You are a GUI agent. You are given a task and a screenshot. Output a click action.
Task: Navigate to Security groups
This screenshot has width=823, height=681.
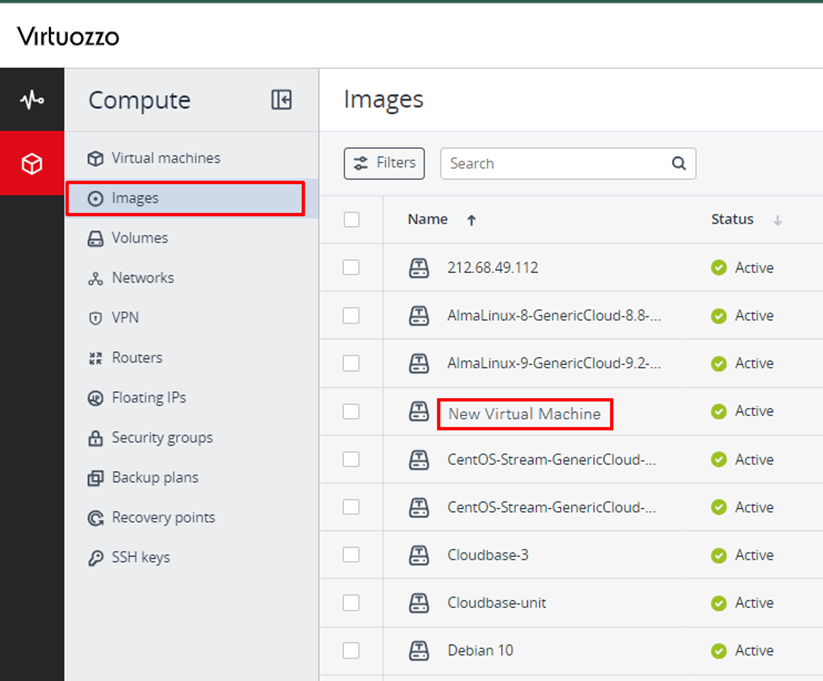[x=161, y=437]
